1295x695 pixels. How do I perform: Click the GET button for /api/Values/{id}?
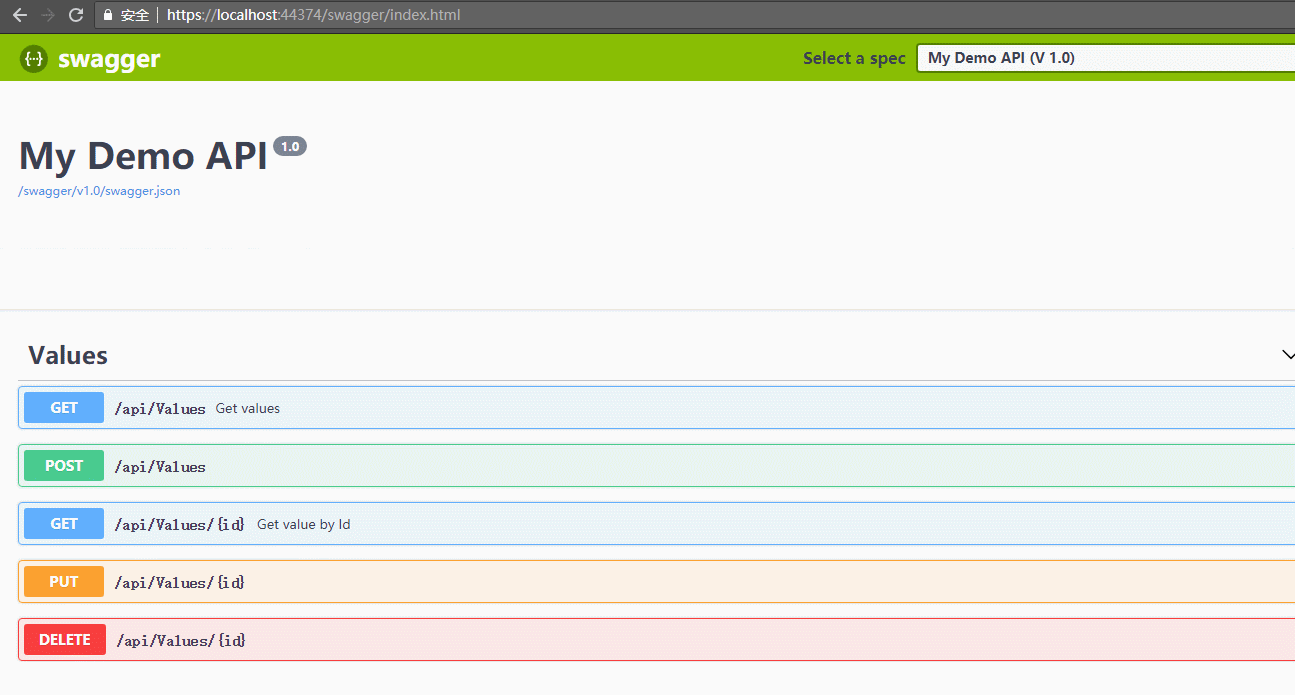pyautogui.click(x=64, y=524)
